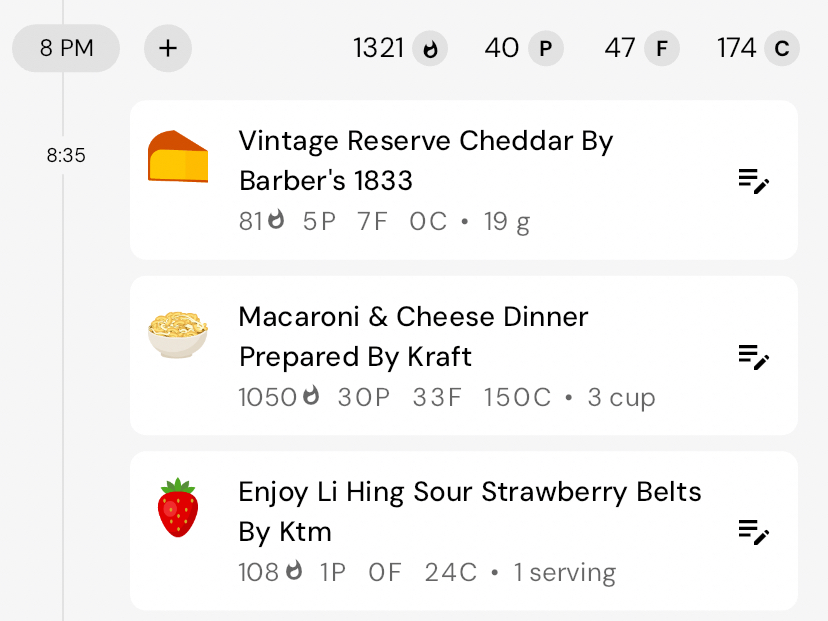Click the plus button to add food
This screenshot has height=621, width=828.
(x=168, y=48)
